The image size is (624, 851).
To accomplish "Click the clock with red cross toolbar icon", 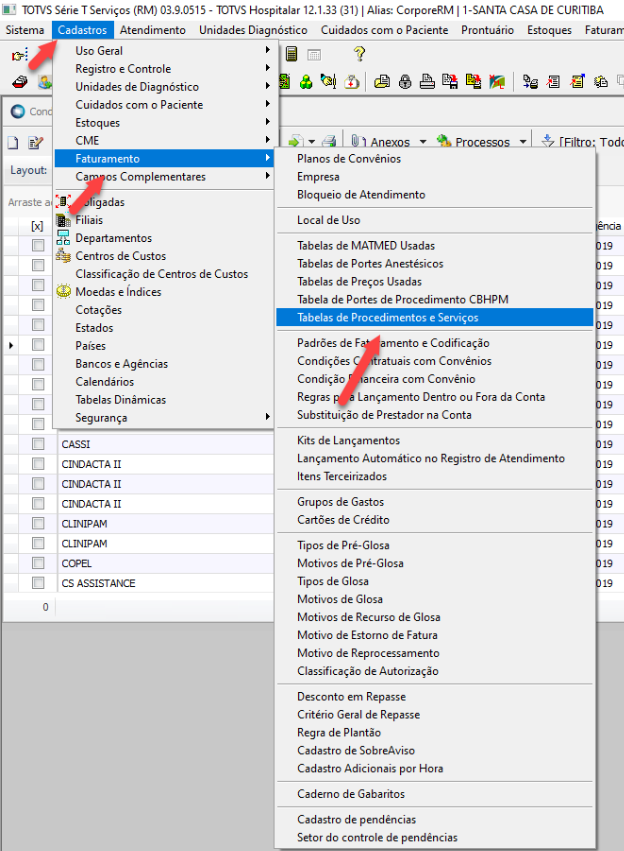I will (352, 82).
